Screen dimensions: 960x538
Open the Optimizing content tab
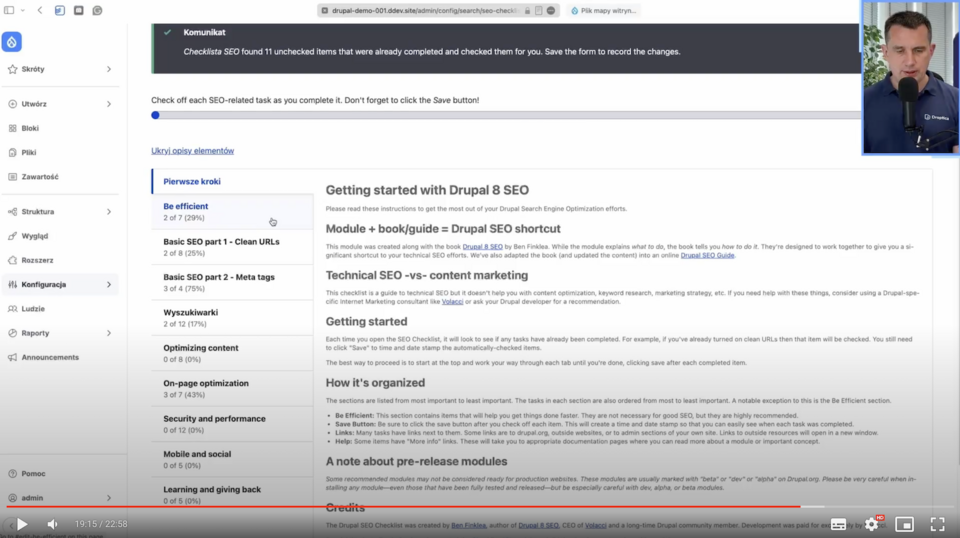(x=233, y=353)
